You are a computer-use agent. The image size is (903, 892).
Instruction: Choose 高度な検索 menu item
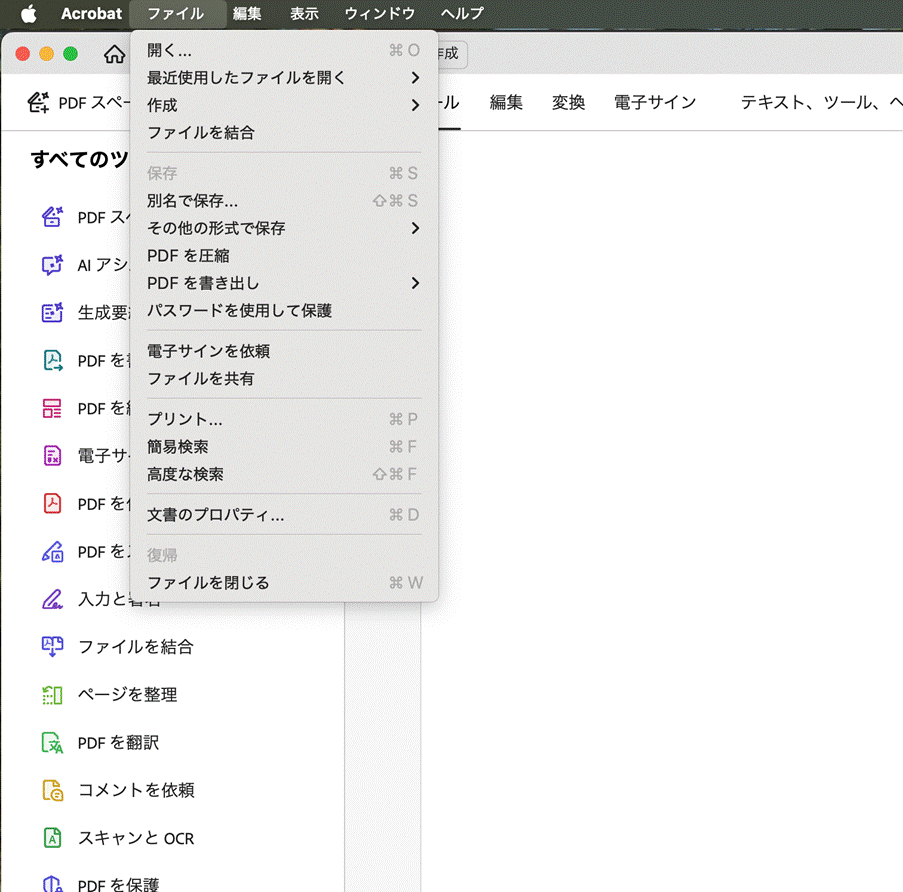click(x=284, y=474)
